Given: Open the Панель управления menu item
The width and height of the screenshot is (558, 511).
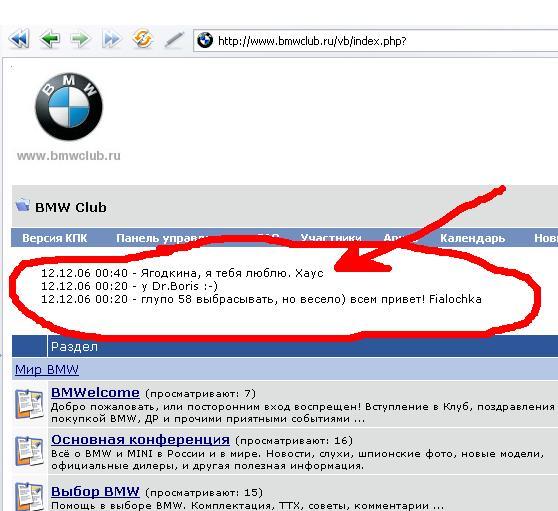Looking at the screenshot, I should [x=162, y=238].
